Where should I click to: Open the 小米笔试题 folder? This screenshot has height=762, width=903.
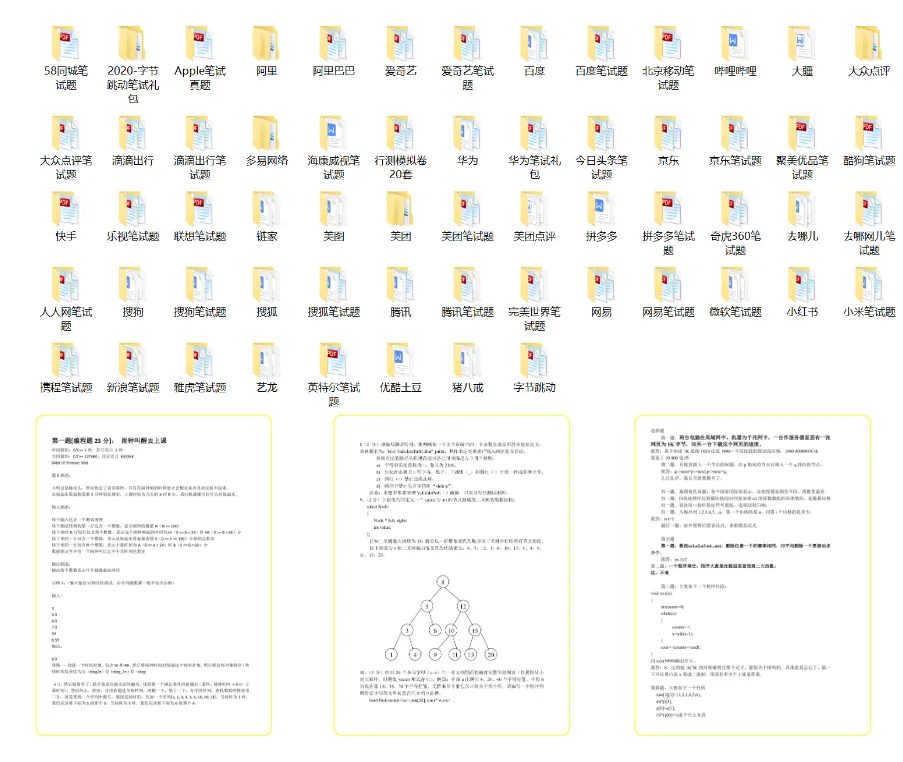[869, 285]
